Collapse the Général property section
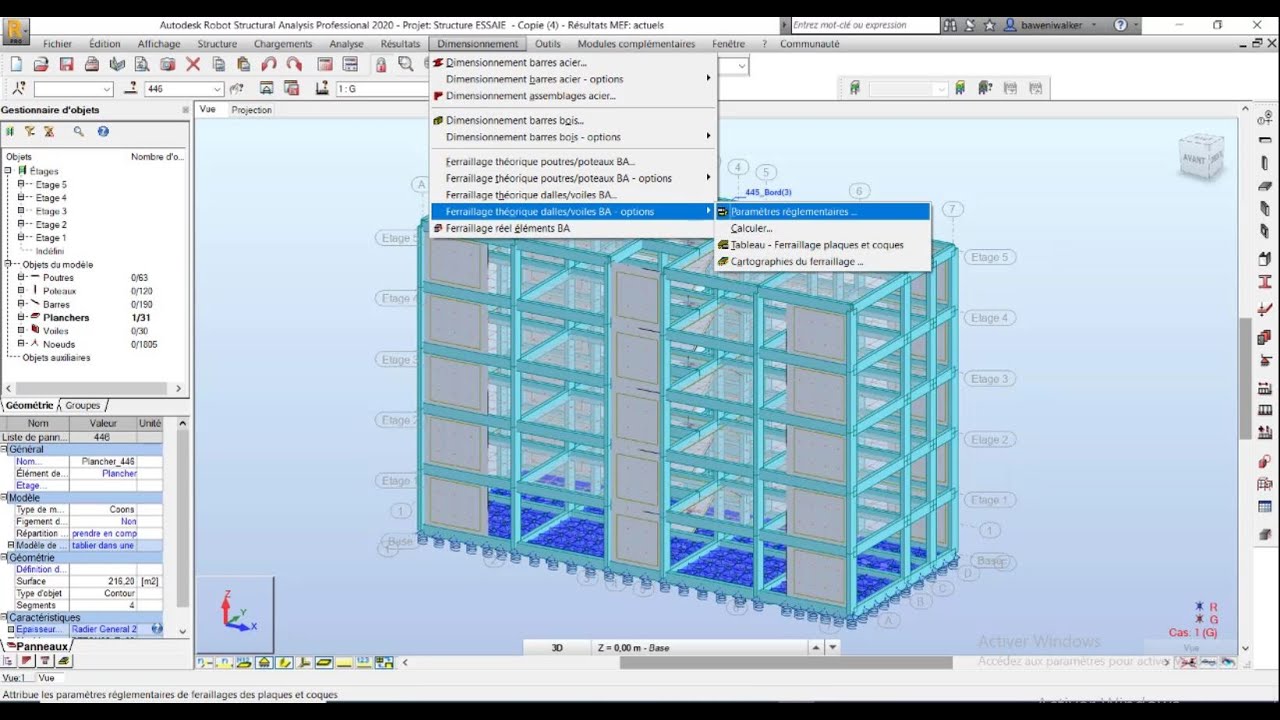Viewport: 1280px width, 720px height. 4,450
